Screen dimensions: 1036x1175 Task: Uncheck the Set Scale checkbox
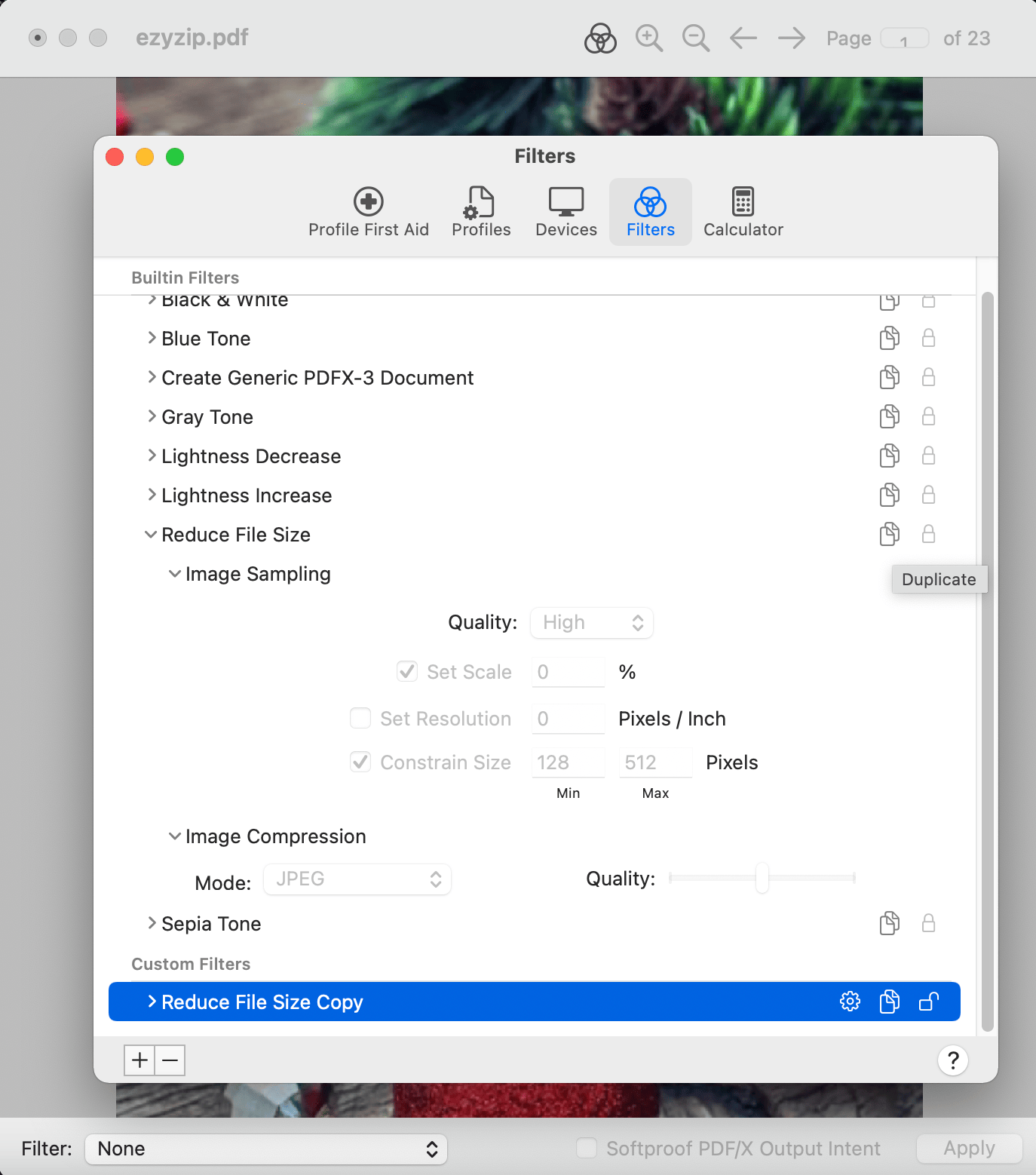click(x=406, y=671)
